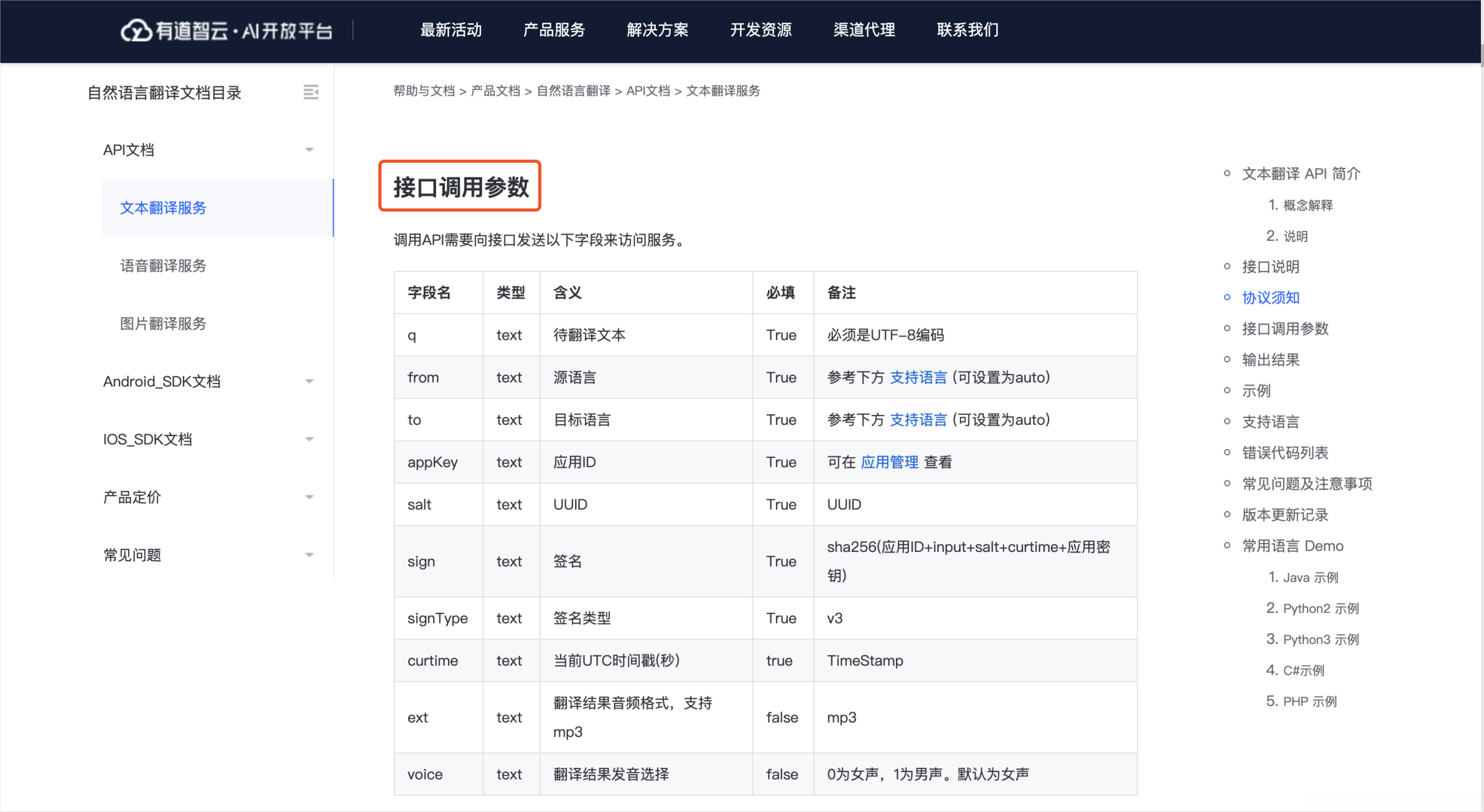The image size is (1484, 812).
Task: Select 语音翻译服务 in the sidebar
Action: click(162, 266)
